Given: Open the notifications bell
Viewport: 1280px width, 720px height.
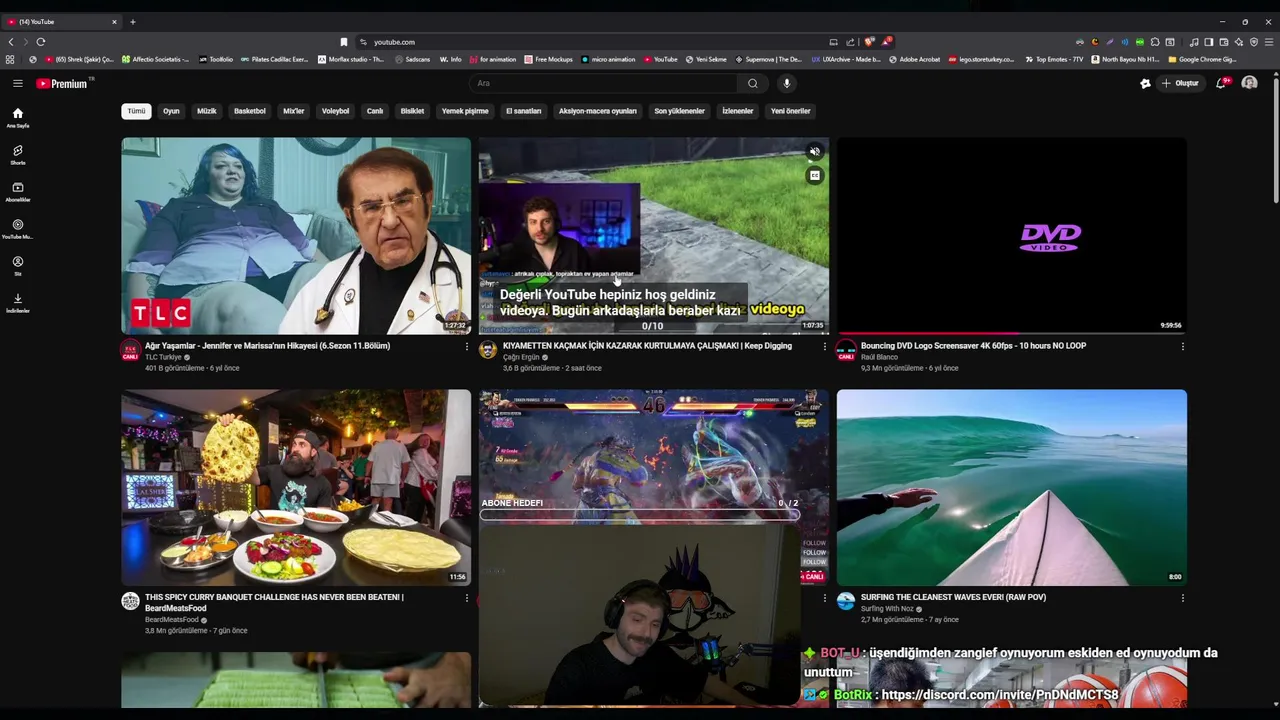Looking at the screenshot, I should pyautogui.click(x=1221, y=83).
